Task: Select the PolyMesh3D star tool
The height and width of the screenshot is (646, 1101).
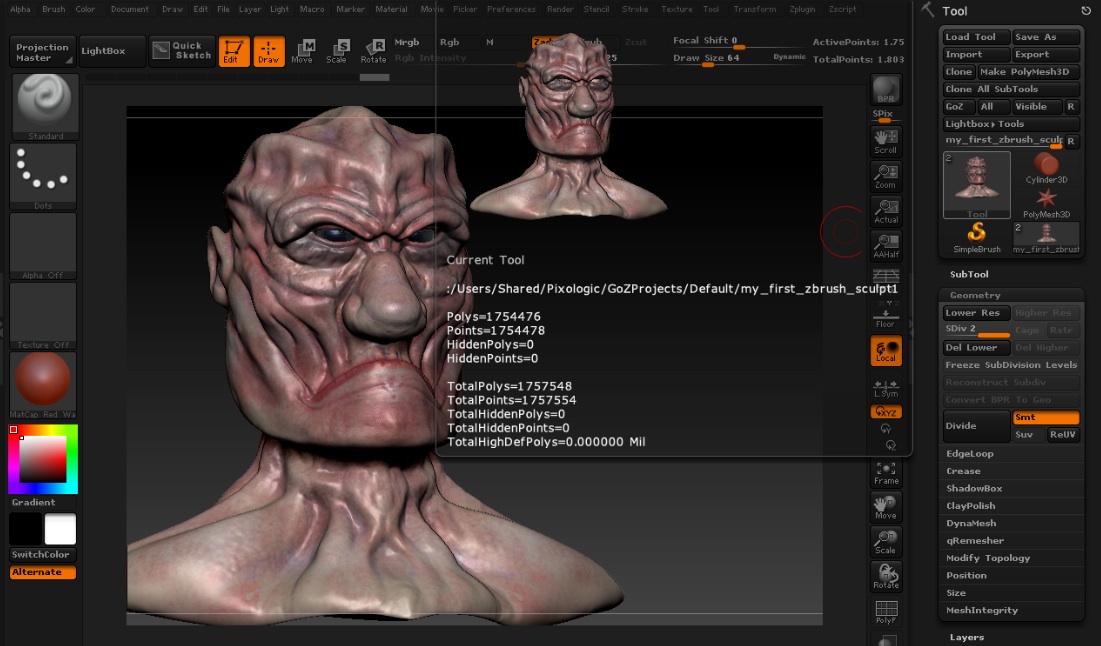Action: pyautogui.click(x=1046, y=204)
